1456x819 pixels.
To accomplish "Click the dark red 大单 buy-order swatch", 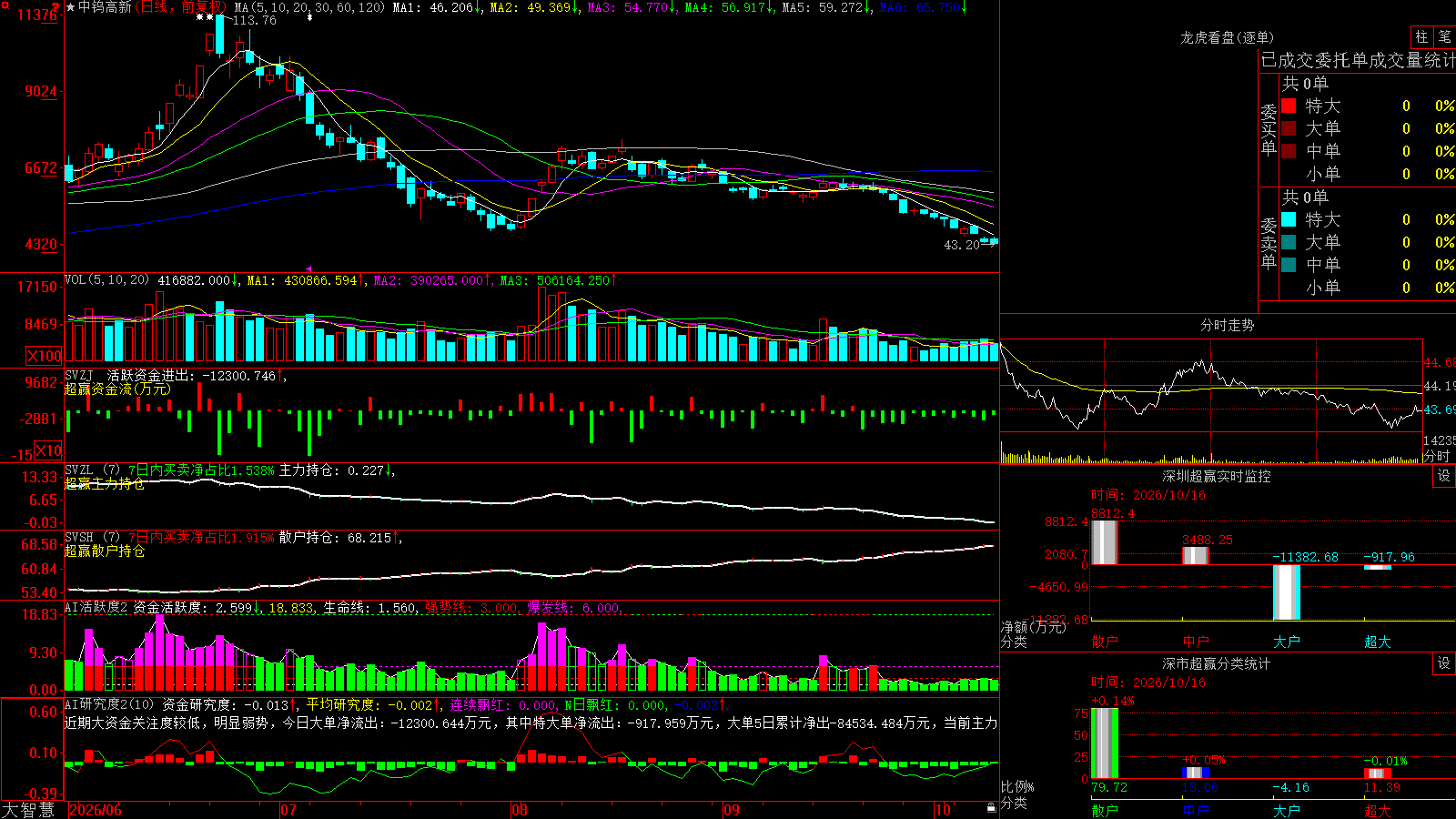I will coord(1289,128).
